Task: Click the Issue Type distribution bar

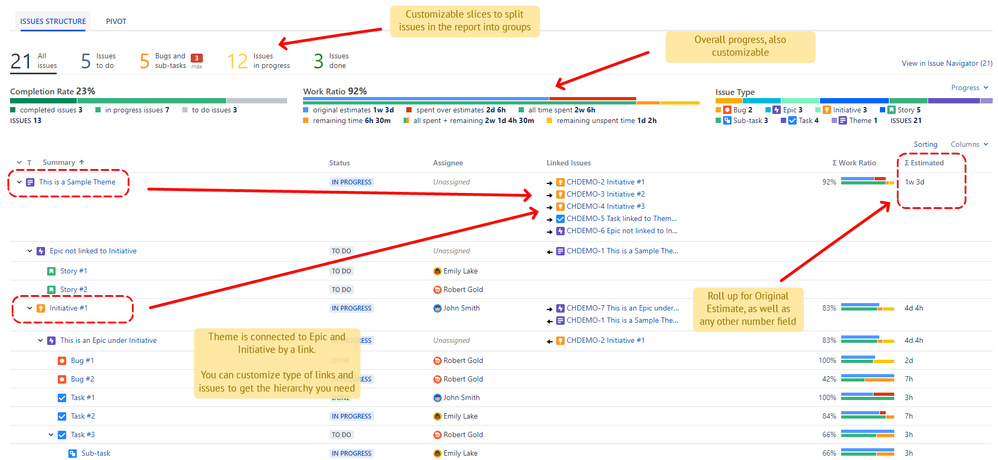Action: [x=854, y=101]
